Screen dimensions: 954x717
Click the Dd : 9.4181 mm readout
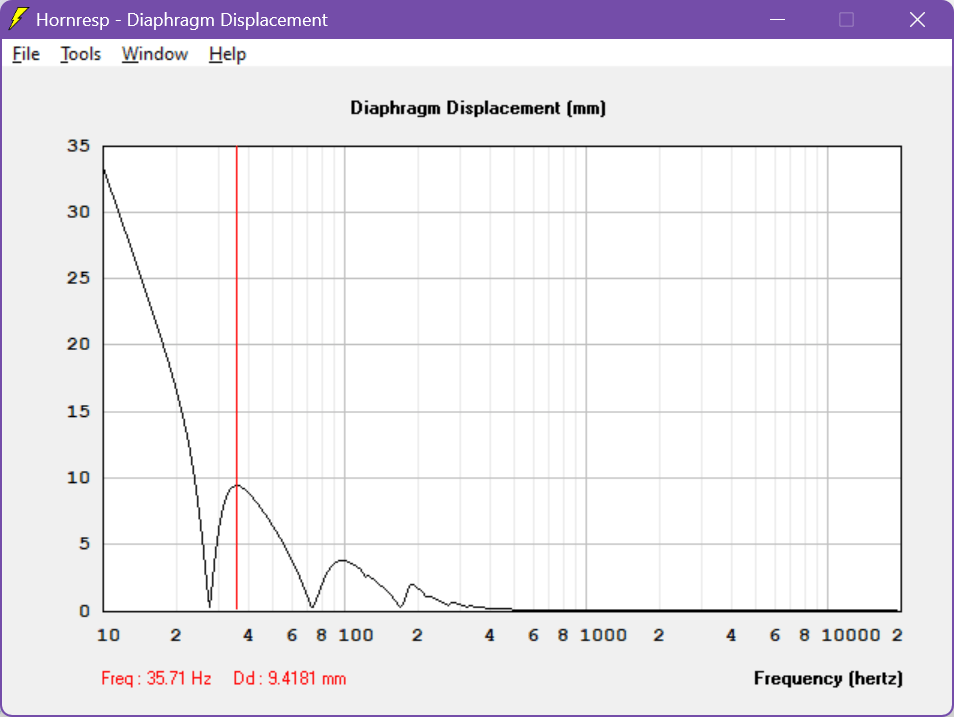[x=290, y=678]
